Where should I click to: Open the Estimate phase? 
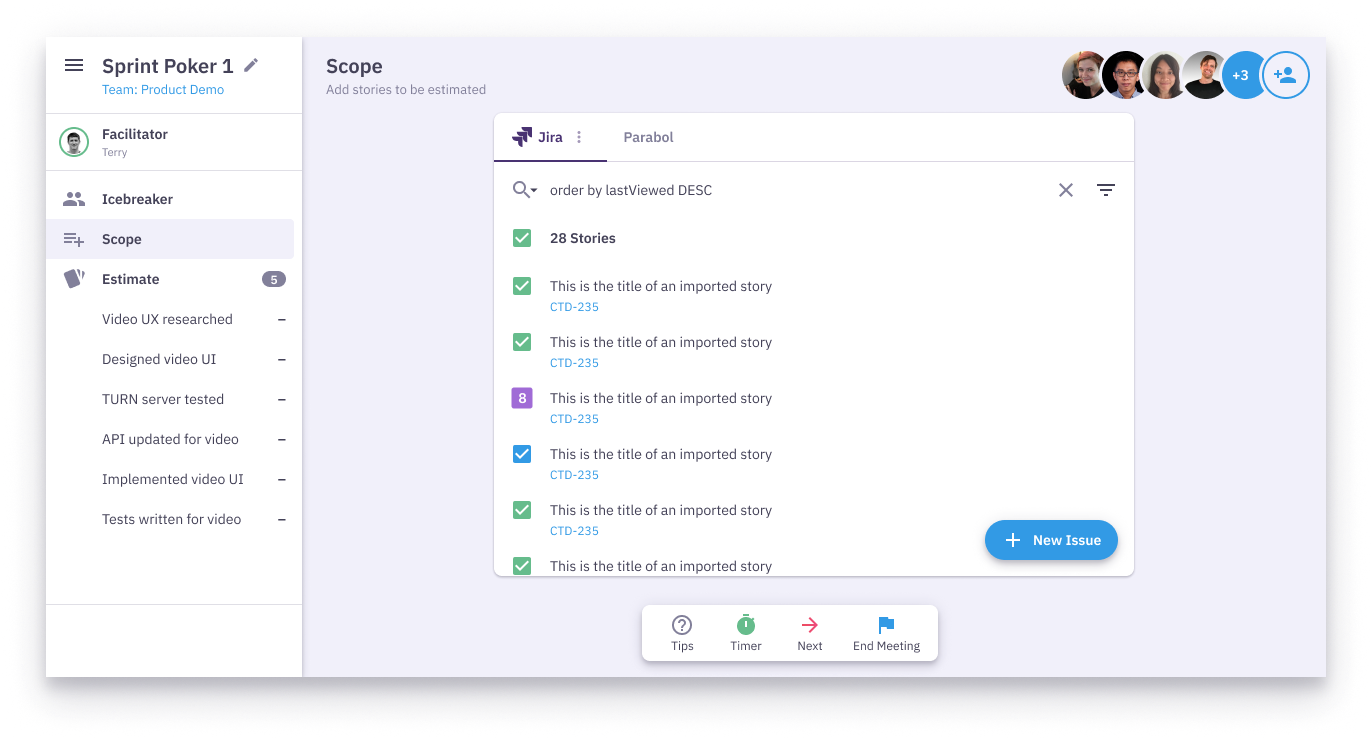pyautogui.click(x=170, y=279)
